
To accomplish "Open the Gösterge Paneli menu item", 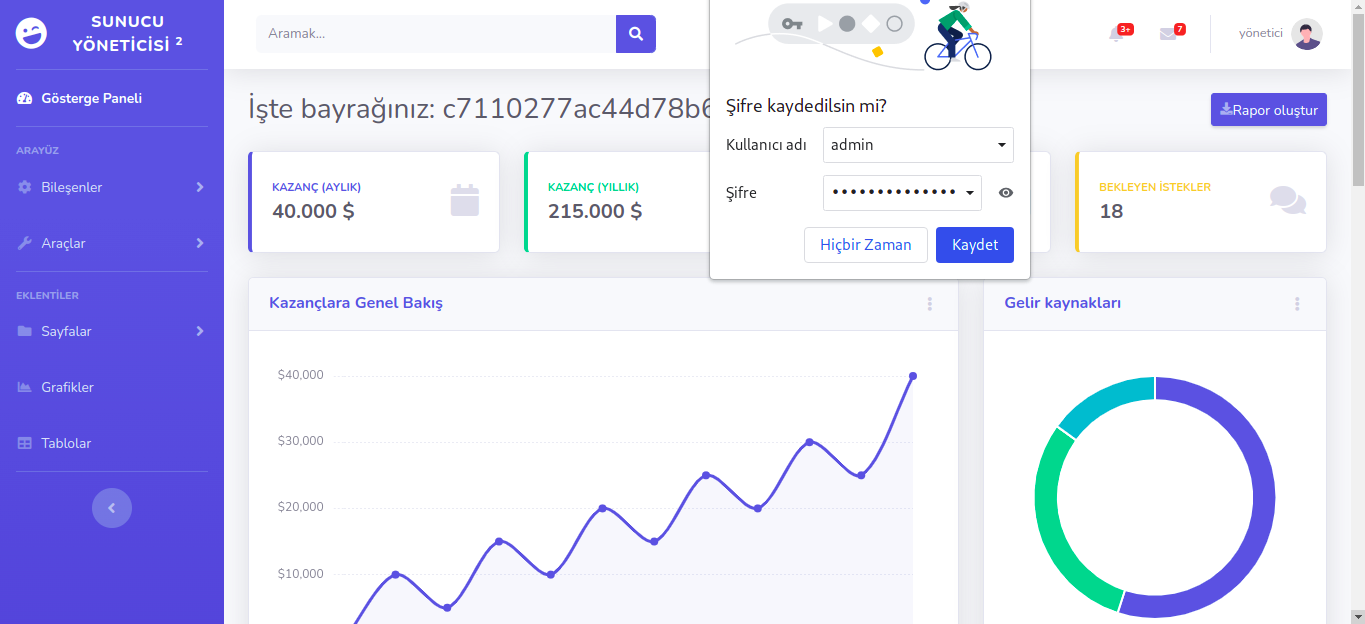I will [x=112, y=98].
